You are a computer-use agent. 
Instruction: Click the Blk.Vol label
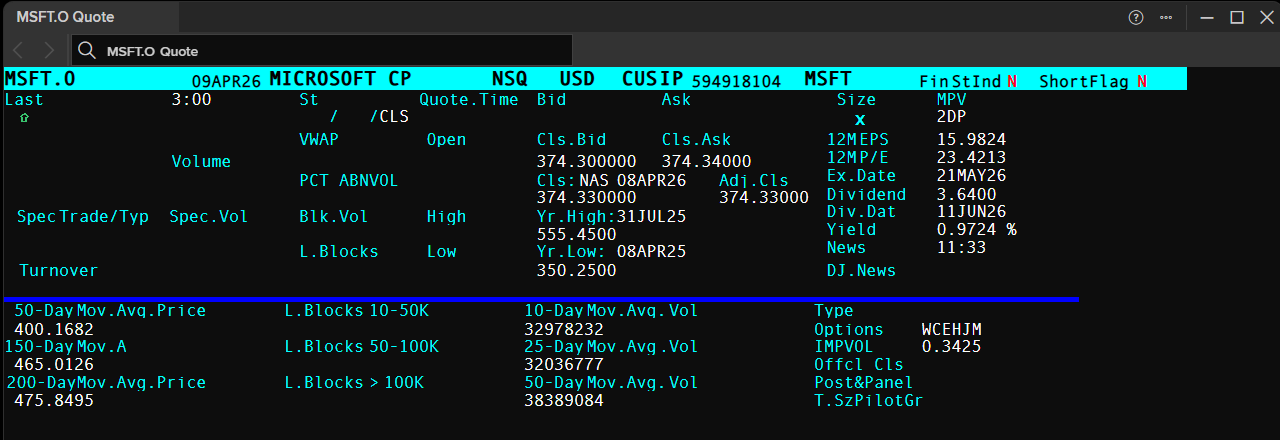[x=334, y=217]
